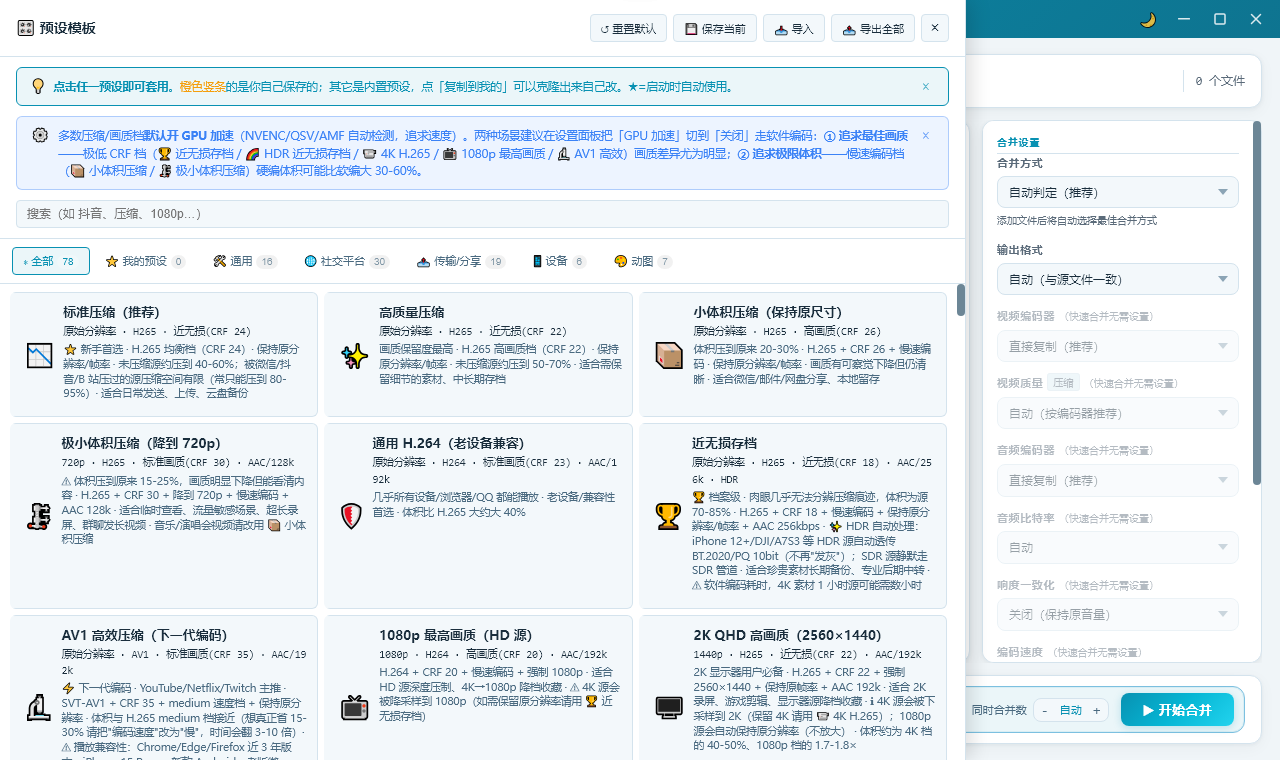The height and width of the screenshot is (760, 1280).
Task: Start merging with 开始合并 button
Action: point(1177,710)
